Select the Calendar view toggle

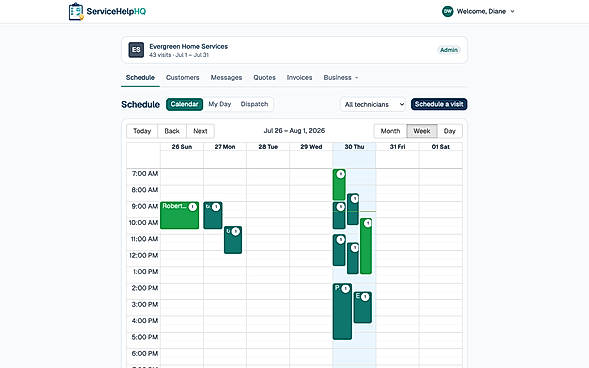pos(184,104)
